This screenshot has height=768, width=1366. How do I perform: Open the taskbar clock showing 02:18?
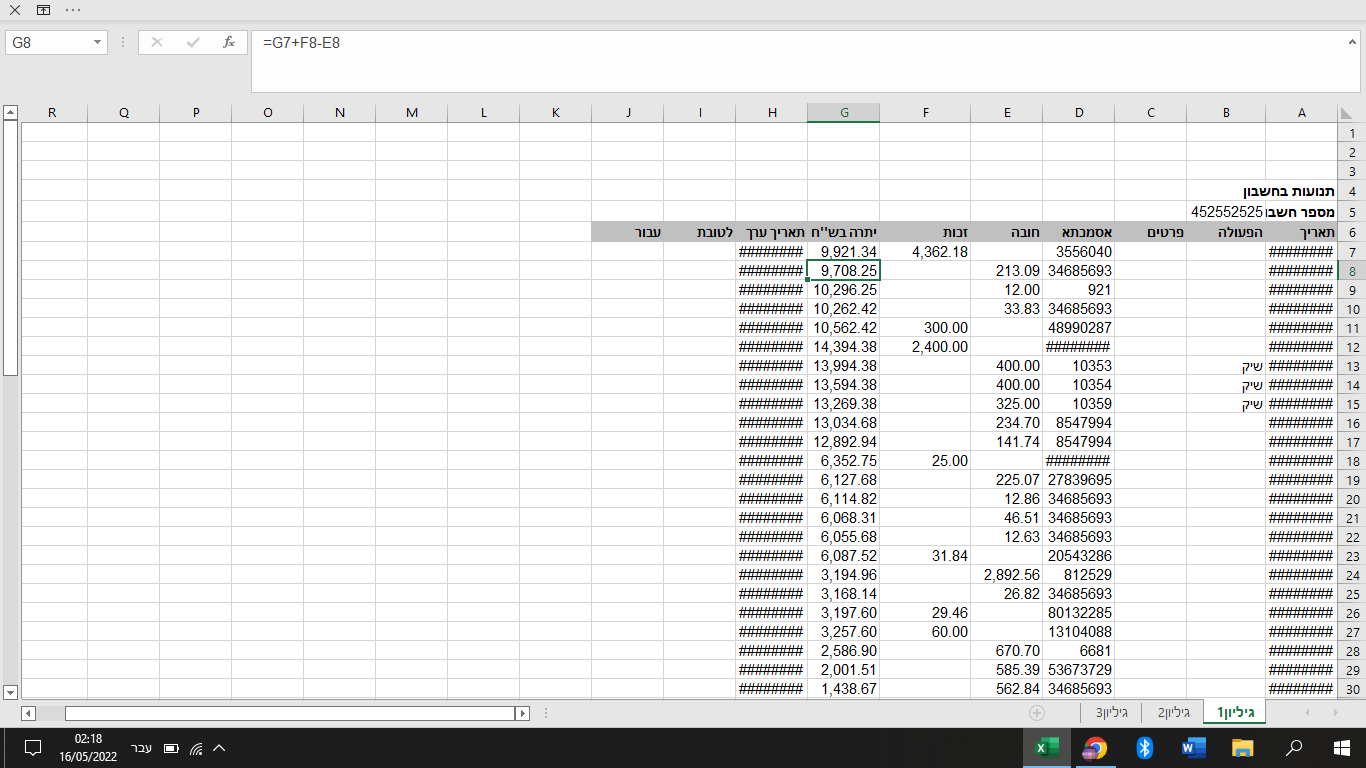click(x=88, y=747)
